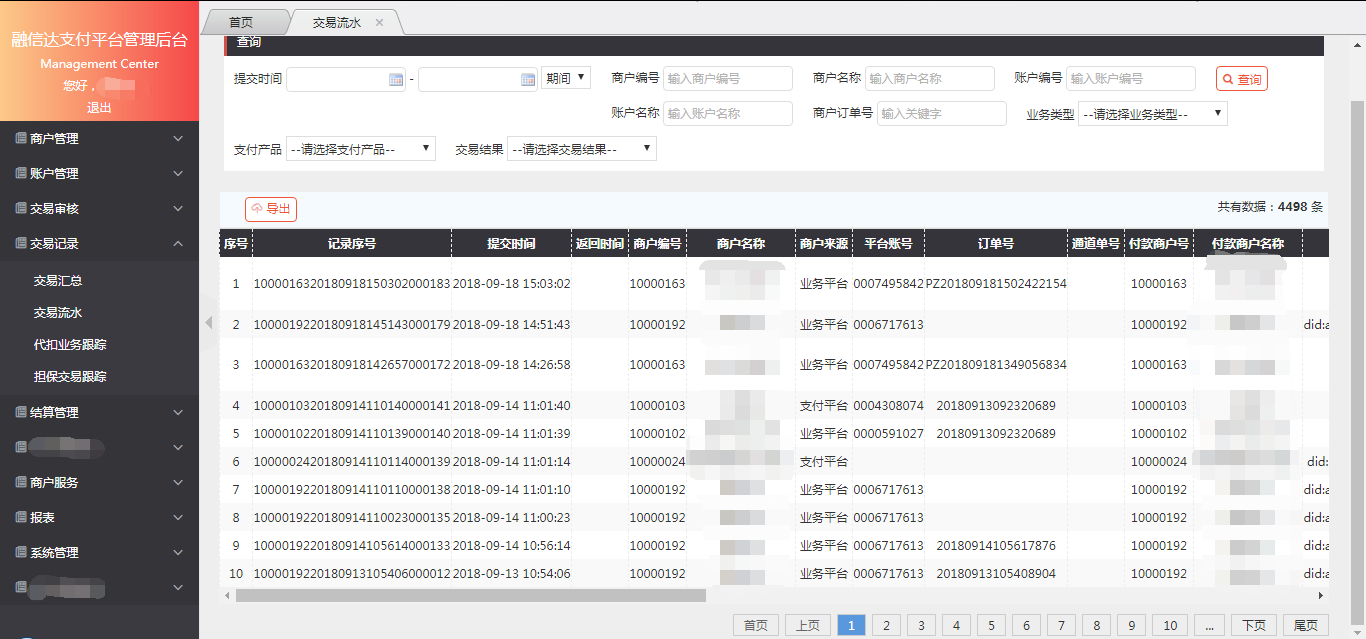The image size is (1366, 639).
Task: Go to 首页 first page
Action: coord(756,625)
